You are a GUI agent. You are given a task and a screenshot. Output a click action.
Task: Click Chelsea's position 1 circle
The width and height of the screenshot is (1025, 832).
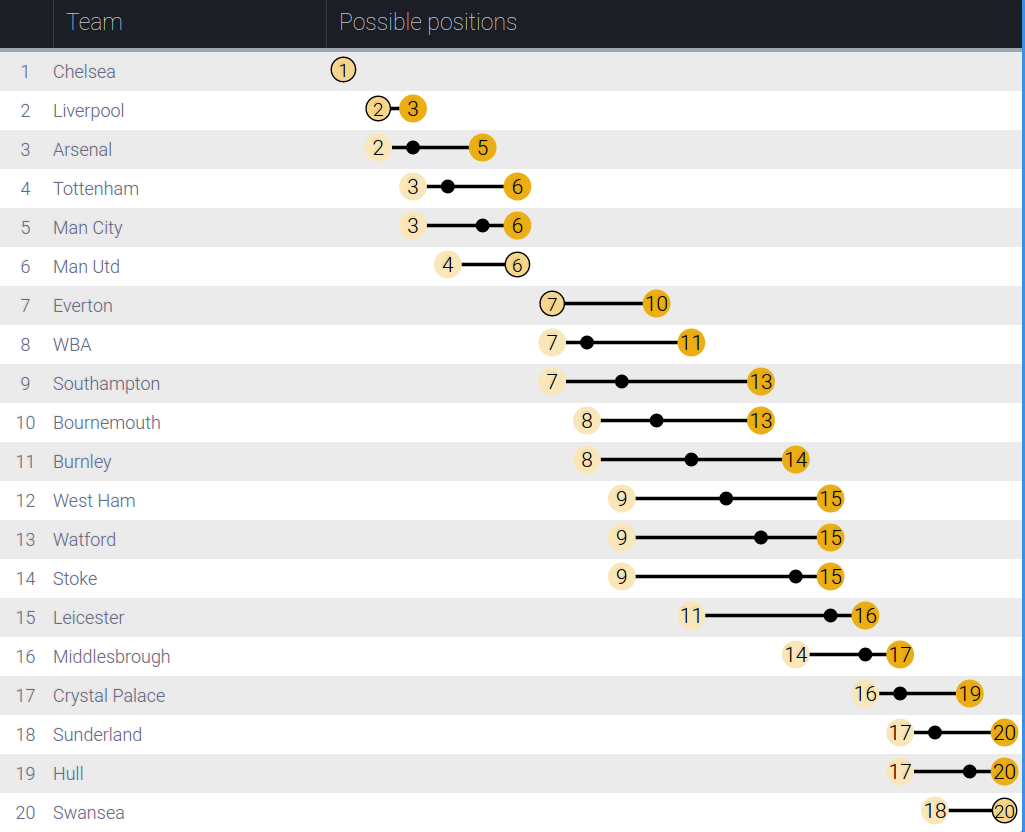(x=342, y=70)
